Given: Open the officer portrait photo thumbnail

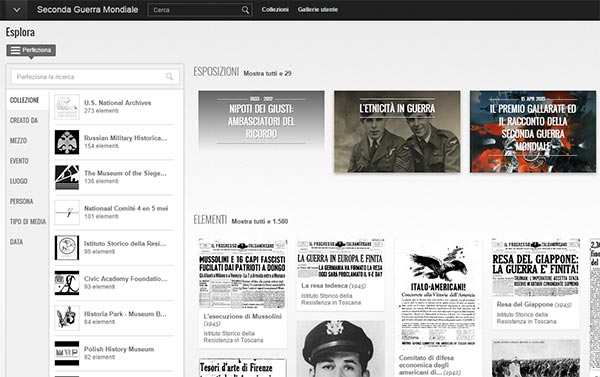Looking at the screenshot, I should (340, 349).
